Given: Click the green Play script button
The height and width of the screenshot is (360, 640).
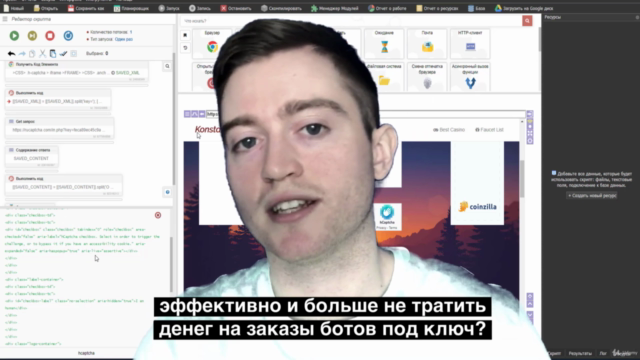Looking at the screenshot, I should [x=14, y=36].
